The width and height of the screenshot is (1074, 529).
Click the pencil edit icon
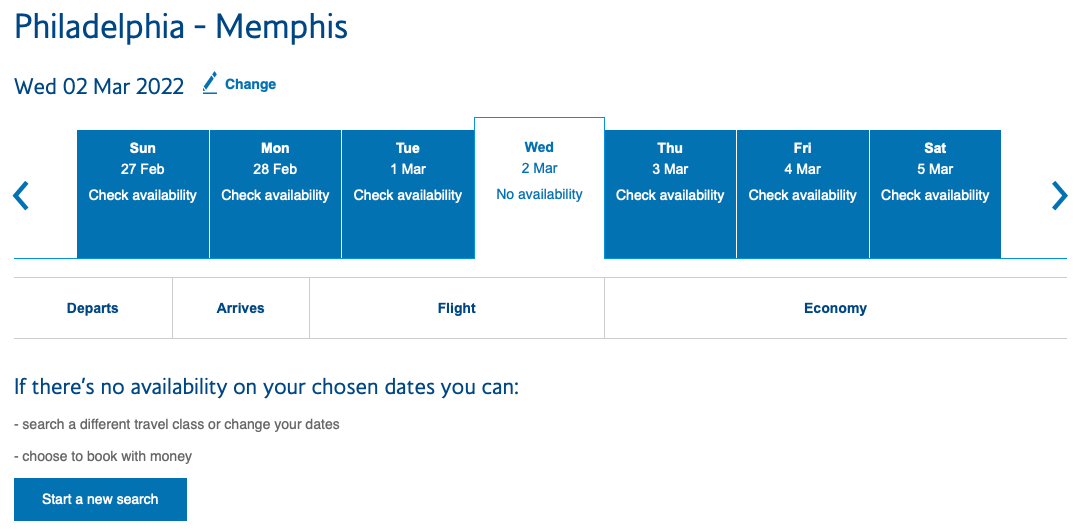coord(210,83)
